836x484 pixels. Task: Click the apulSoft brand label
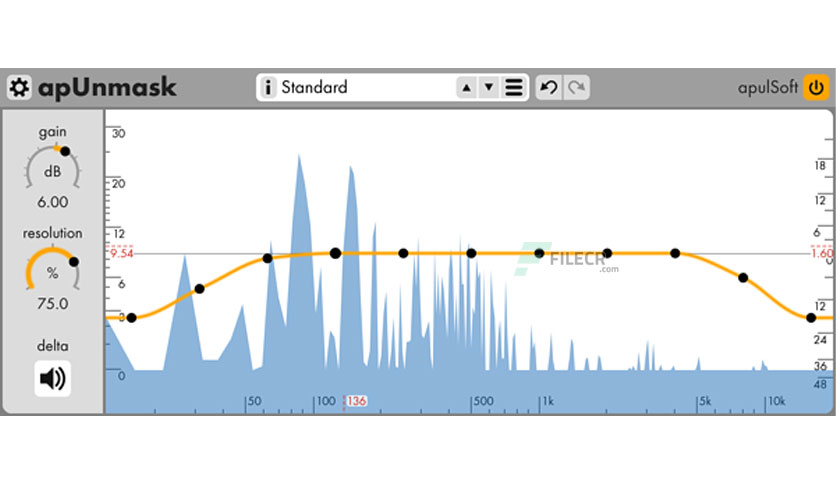(x=768, y=87)
